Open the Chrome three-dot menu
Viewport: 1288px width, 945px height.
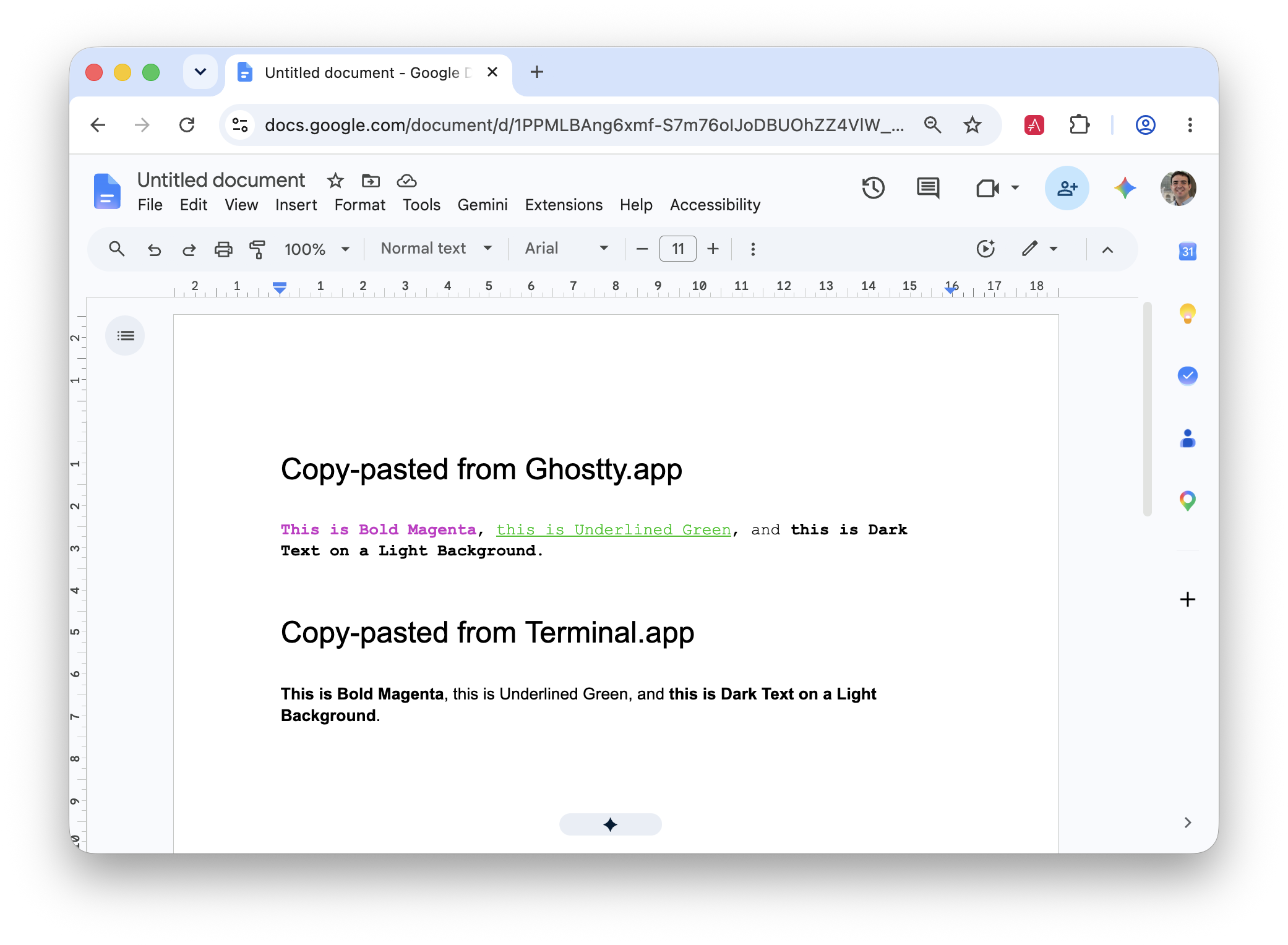[x=1190, y=125]
